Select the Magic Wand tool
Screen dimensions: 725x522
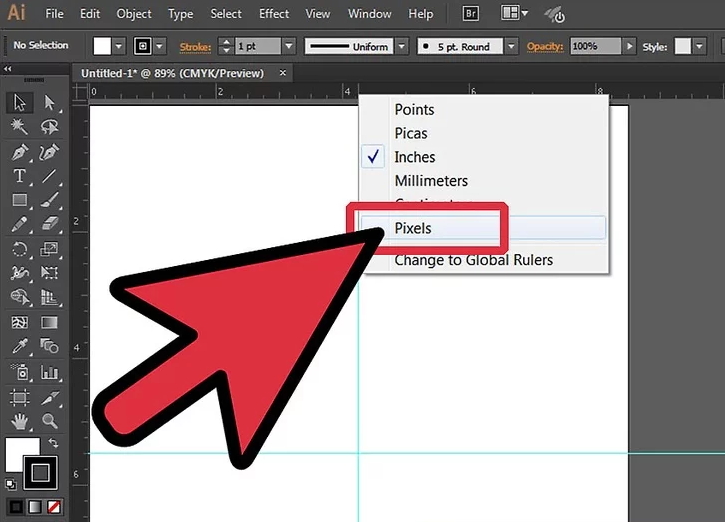(x=19, y=127)
